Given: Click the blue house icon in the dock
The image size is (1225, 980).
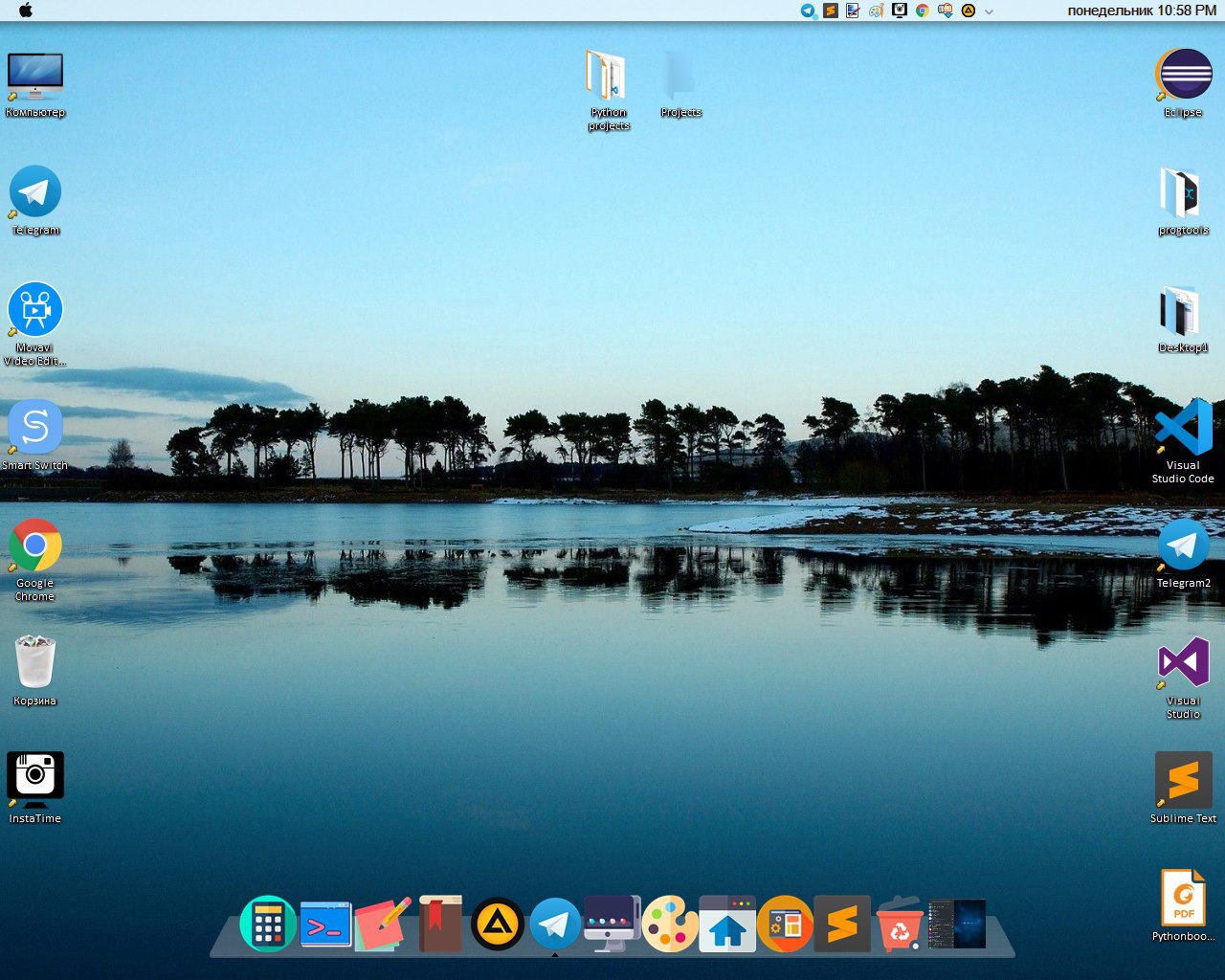Looking at the screenshot, I should (727, 924).
